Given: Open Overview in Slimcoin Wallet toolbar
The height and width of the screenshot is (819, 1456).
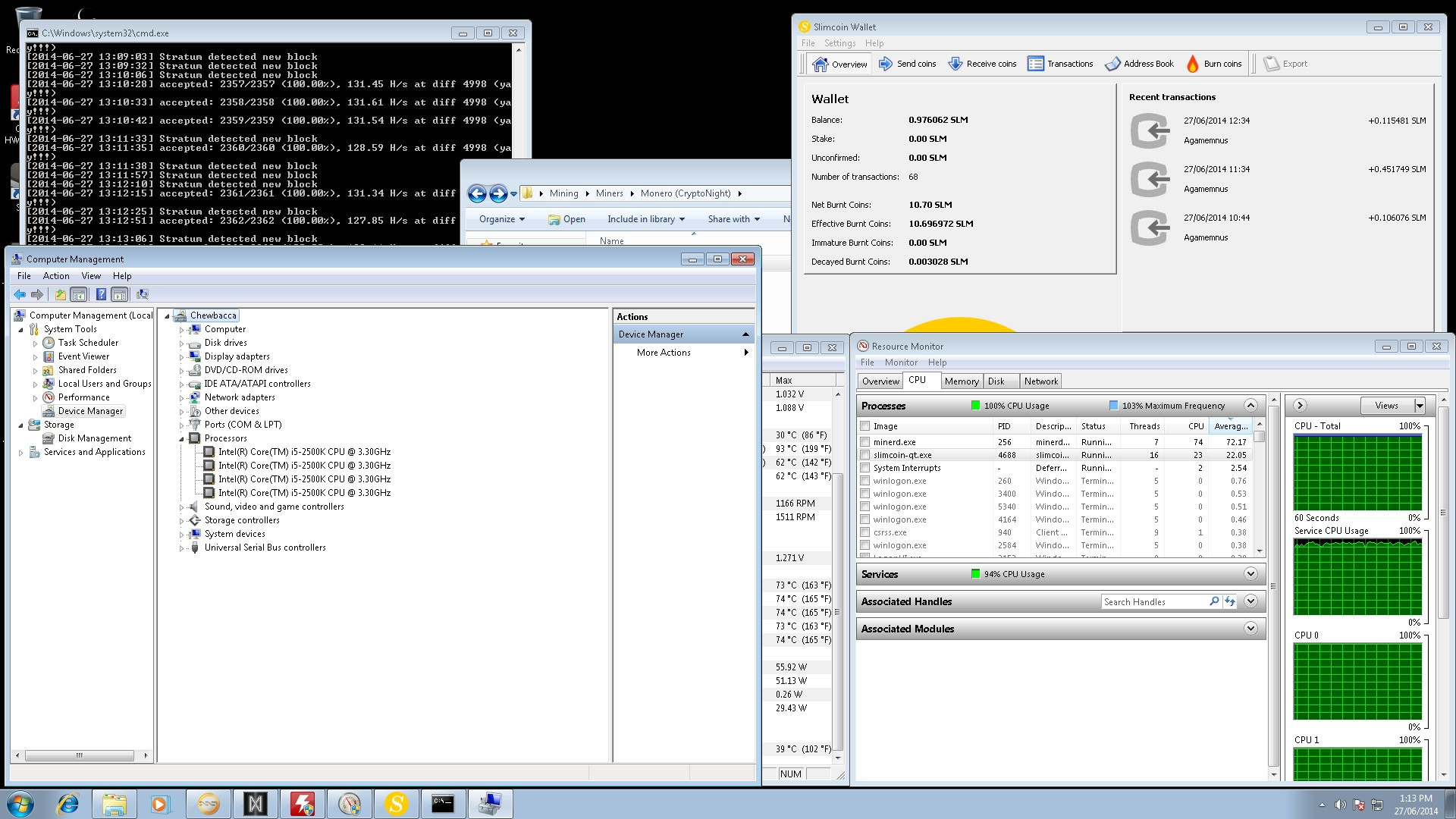Looking at the screenshot, I should [839, 64].
